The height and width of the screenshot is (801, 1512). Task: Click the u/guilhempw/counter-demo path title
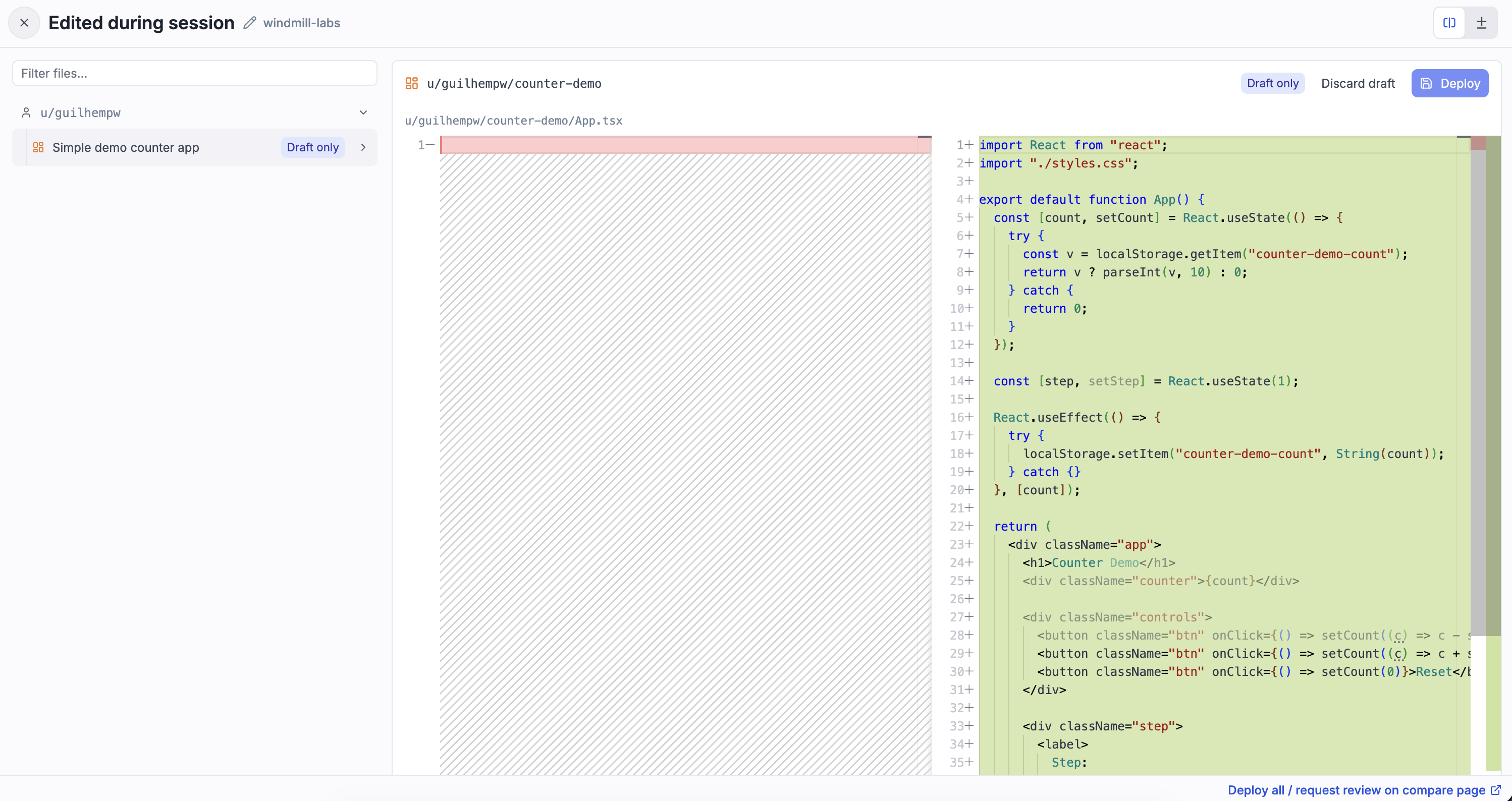coord(514,83)
